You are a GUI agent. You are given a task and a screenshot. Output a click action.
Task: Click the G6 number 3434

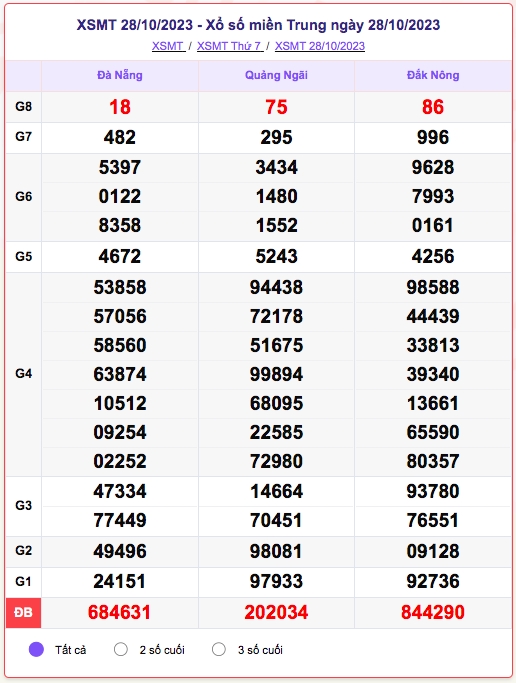tap(276, 168)
